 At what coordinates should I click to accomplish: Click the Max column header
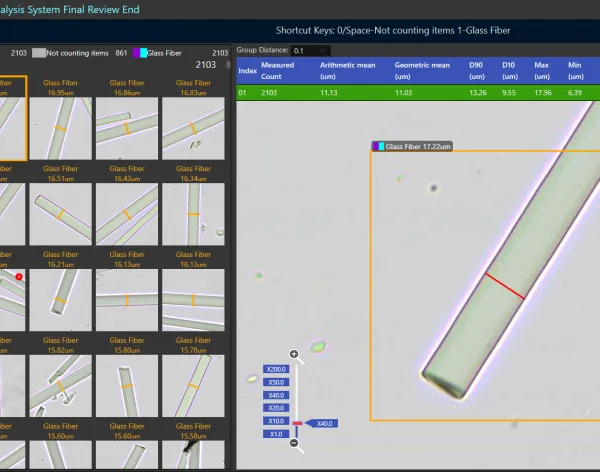coord(542,70)
